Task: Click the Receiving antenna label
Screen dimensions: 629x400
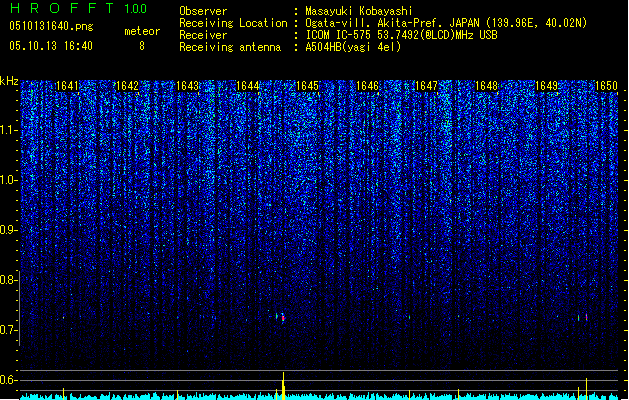Action: [230, 47]
